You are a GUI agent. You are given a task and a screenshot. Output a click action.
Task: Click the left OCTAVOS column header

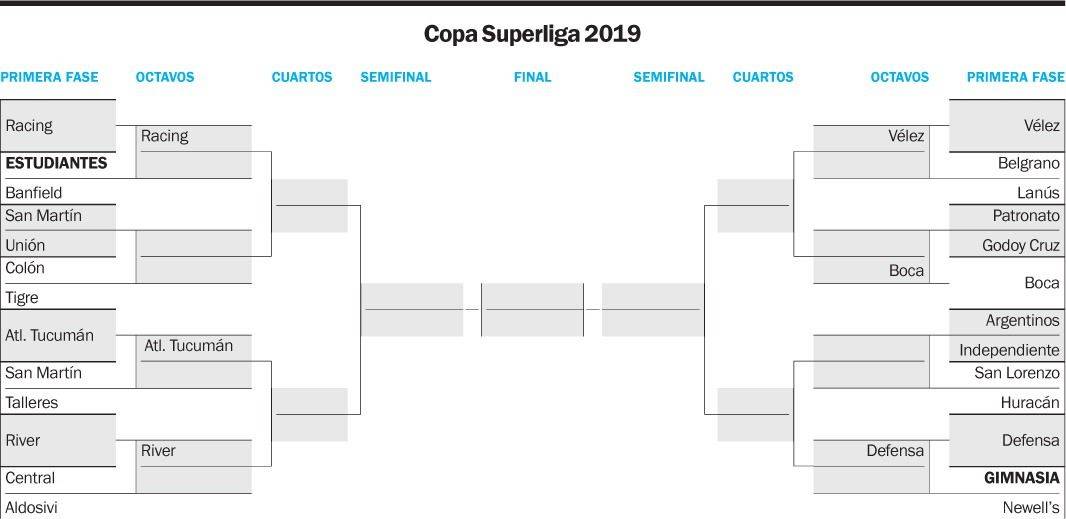pyautogui.click(x=165, y=78)
